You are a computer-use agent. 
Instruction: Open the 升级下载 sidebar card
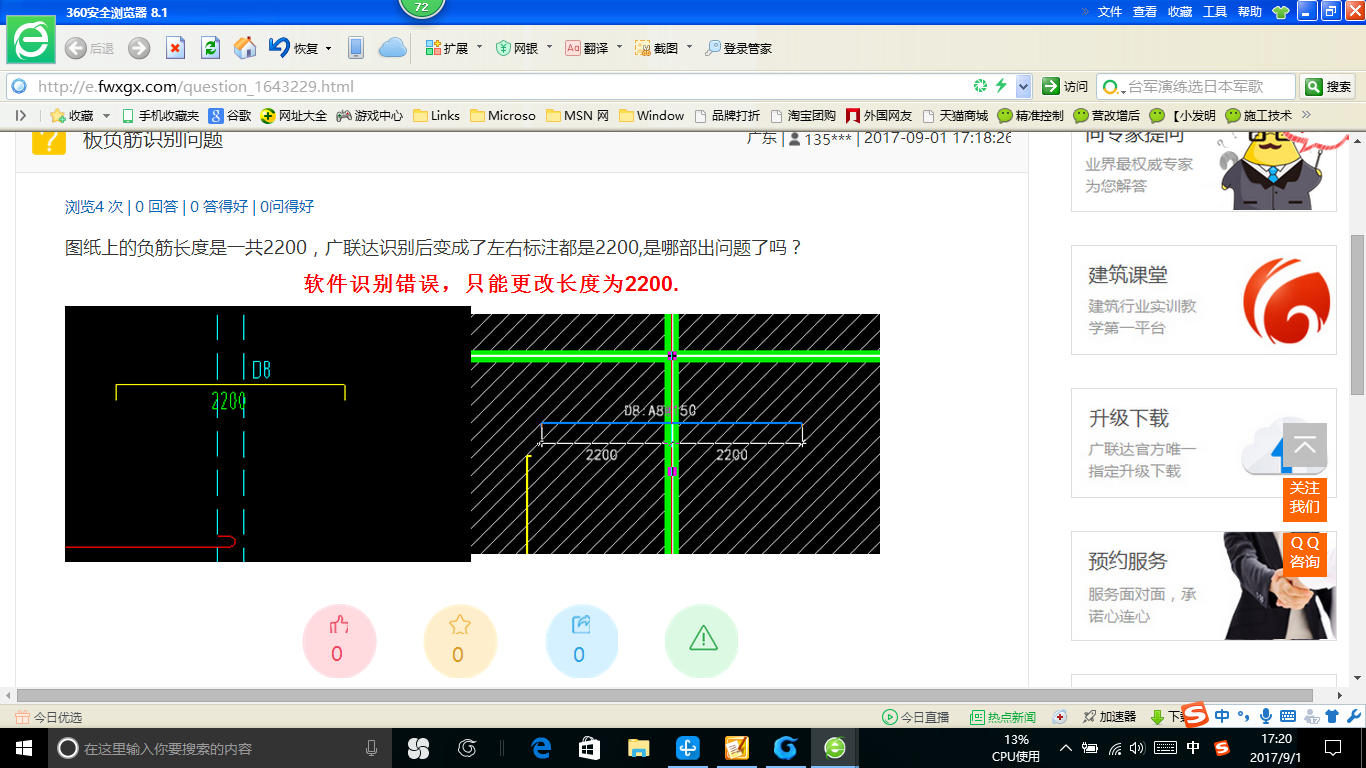1204,443
